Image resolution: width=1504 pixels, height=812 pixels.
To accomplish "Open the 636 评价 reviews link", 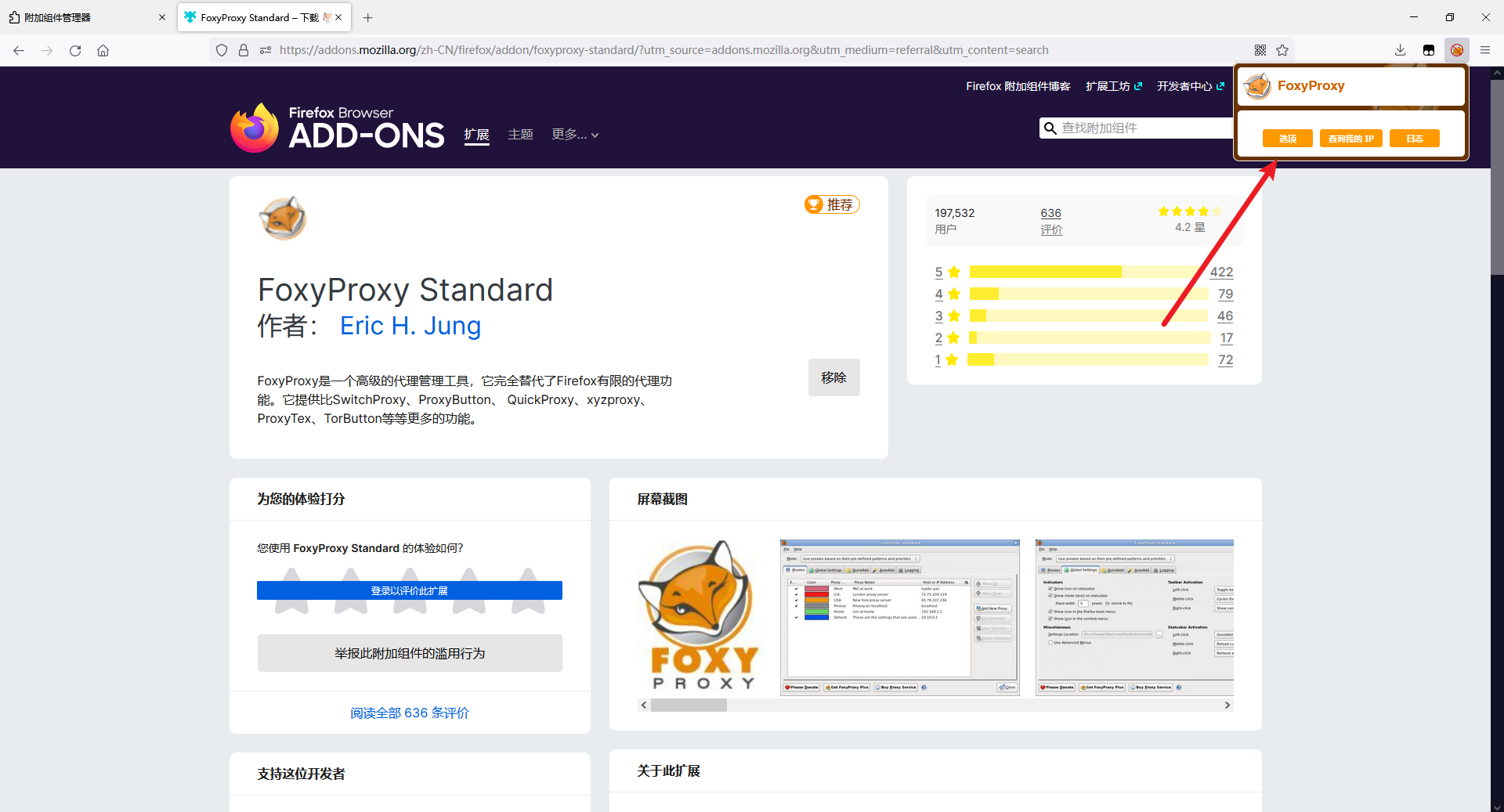I will [1051, 221].
